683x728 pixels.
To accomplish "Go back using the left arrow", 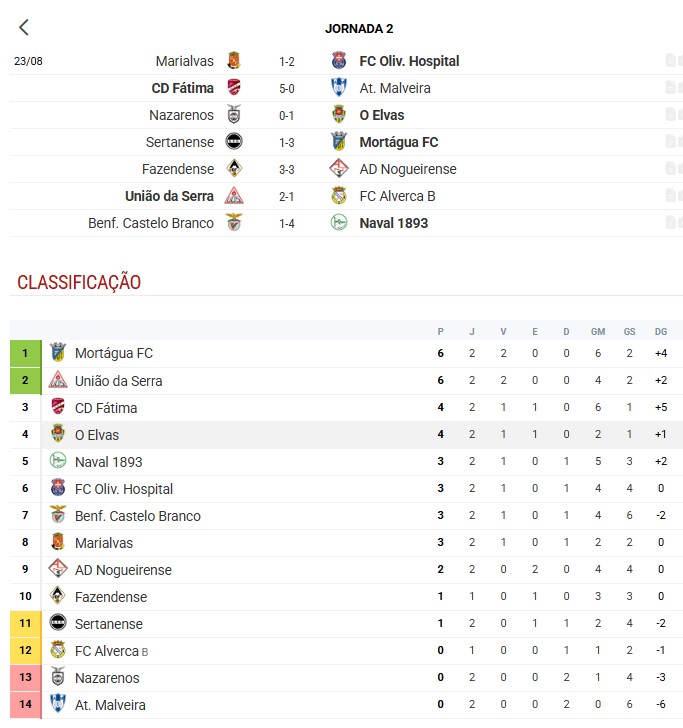I will tap(24, 27).
